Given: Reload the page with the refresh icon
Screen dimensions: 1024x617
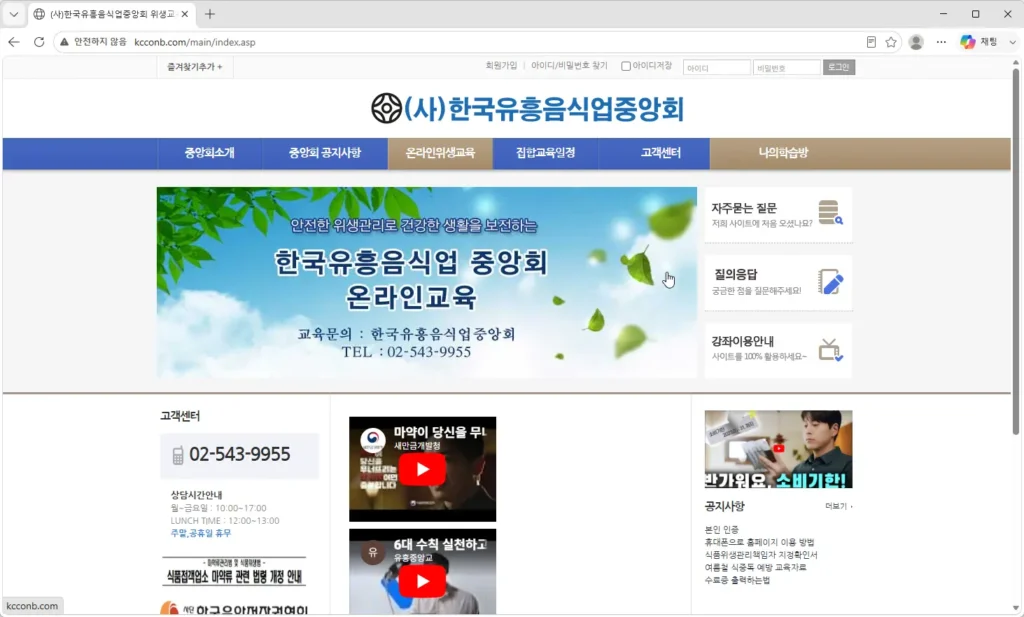Looking at the screenshot, I should 39,42.
